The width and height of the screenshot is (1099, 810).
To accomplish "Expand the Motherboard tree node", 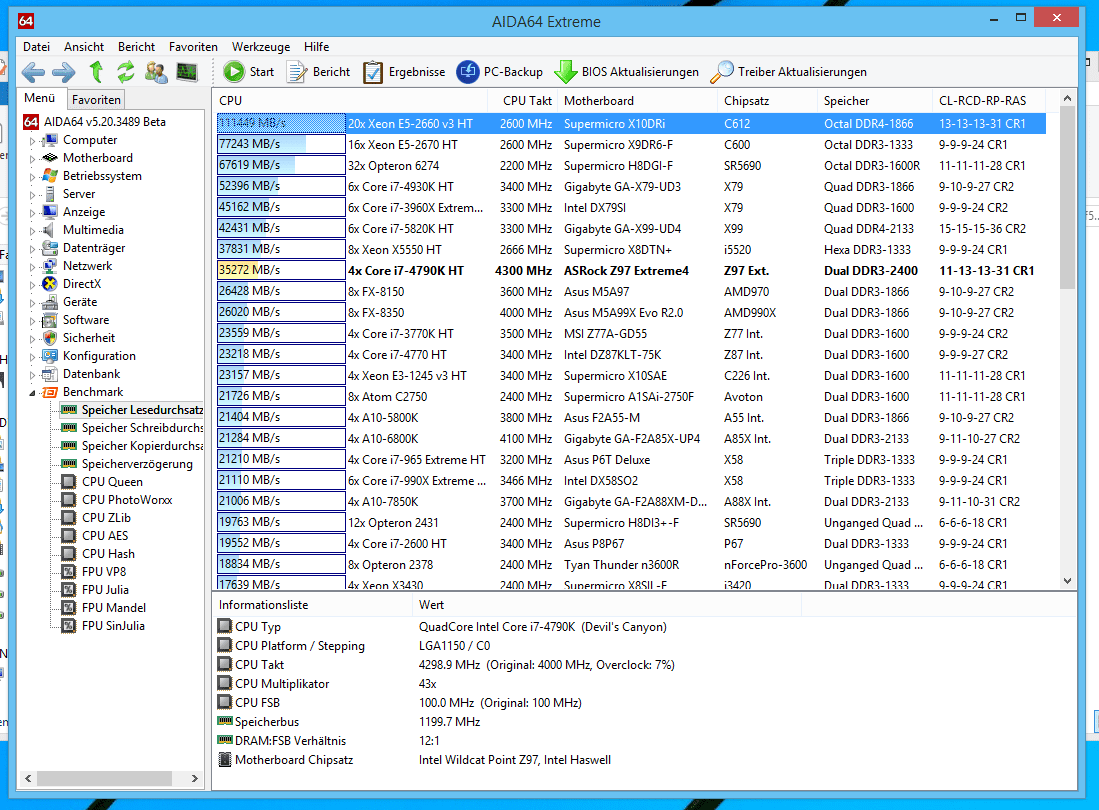I will 32,159.
